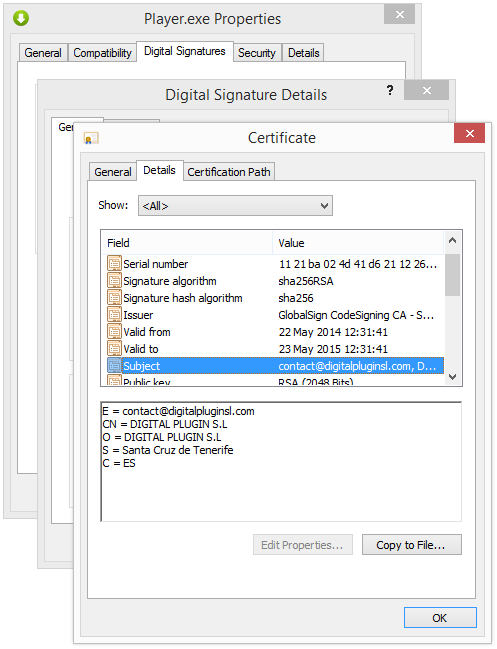497x649 pixels.
Task: Select the Serial number row
Action: (x=273, y=264)
